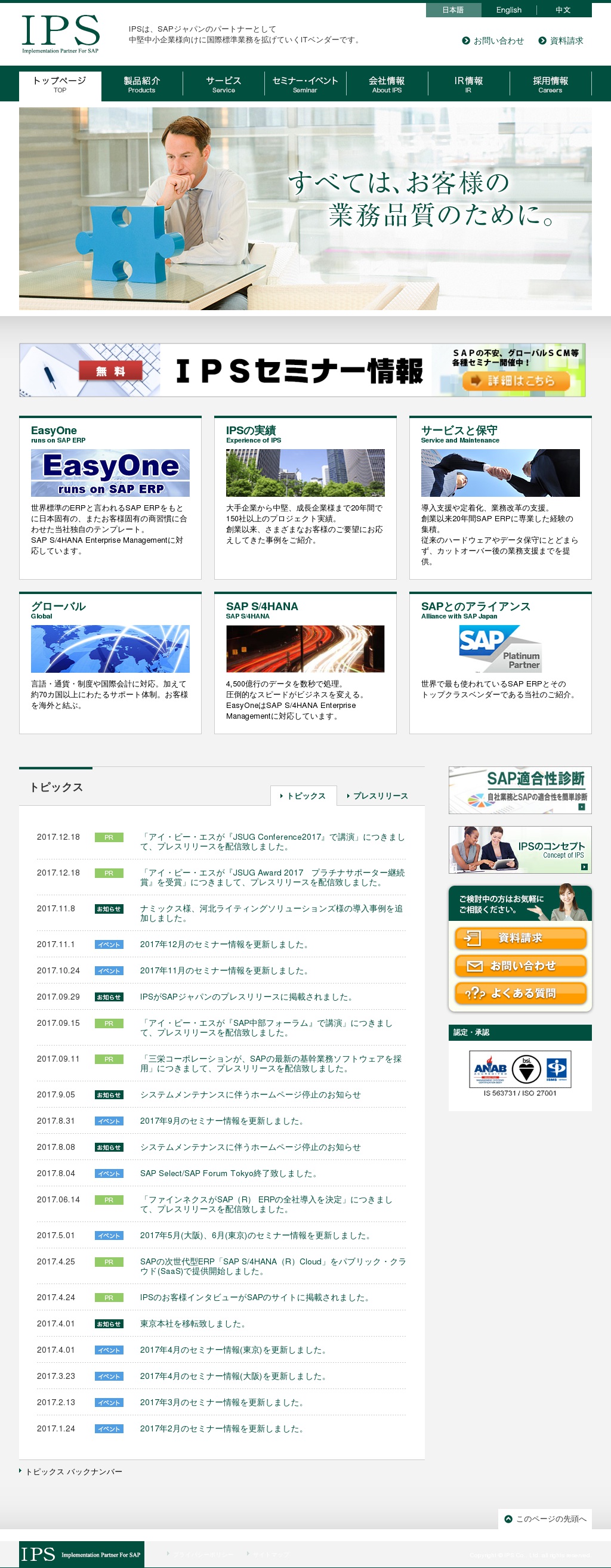
Task: Click the SAPとのアライアンス card heading
Action: tap(476, 606)
